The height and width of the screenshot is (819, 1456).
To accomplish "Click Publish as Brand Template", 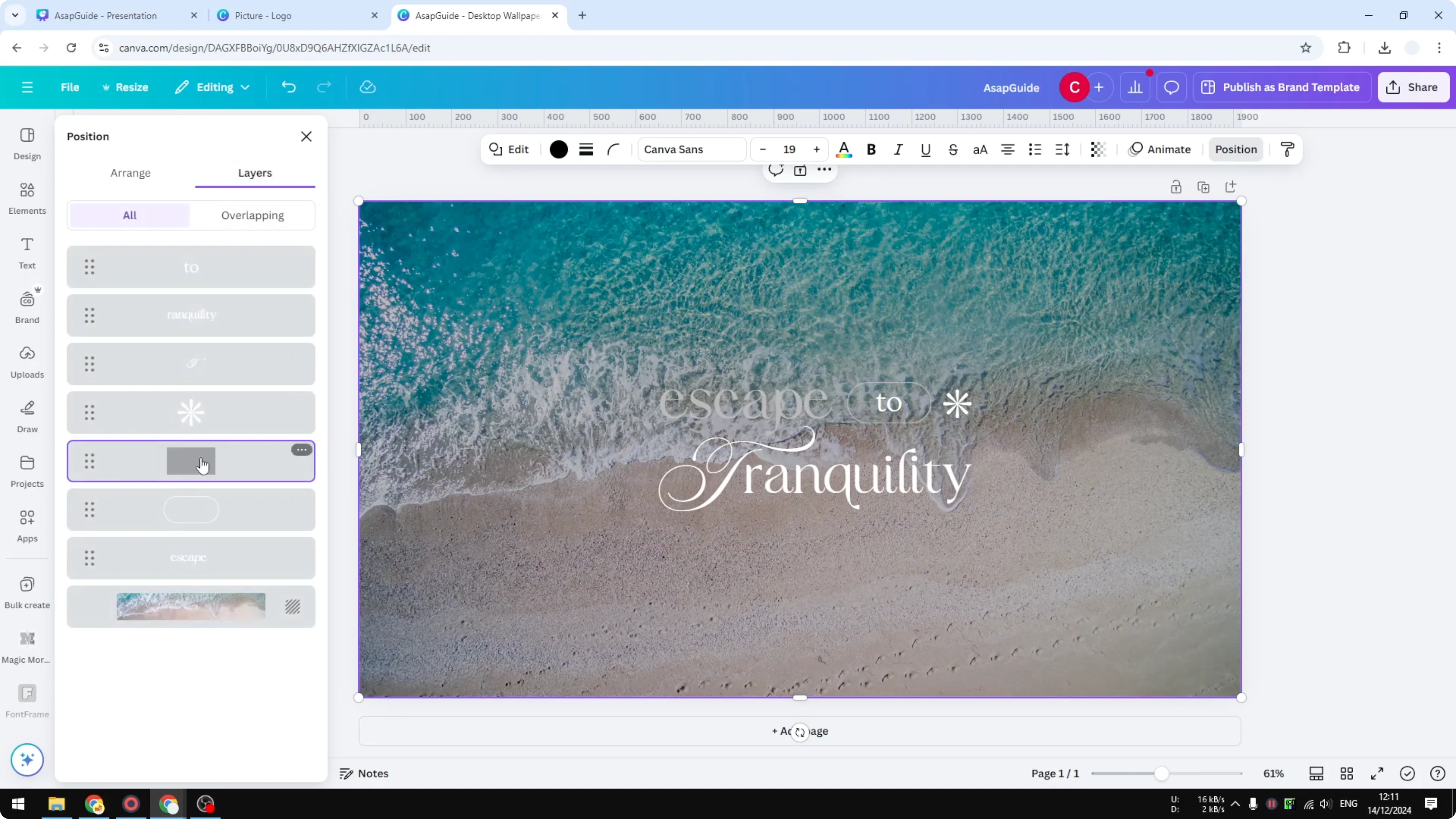I will [x=1282, y=87].
